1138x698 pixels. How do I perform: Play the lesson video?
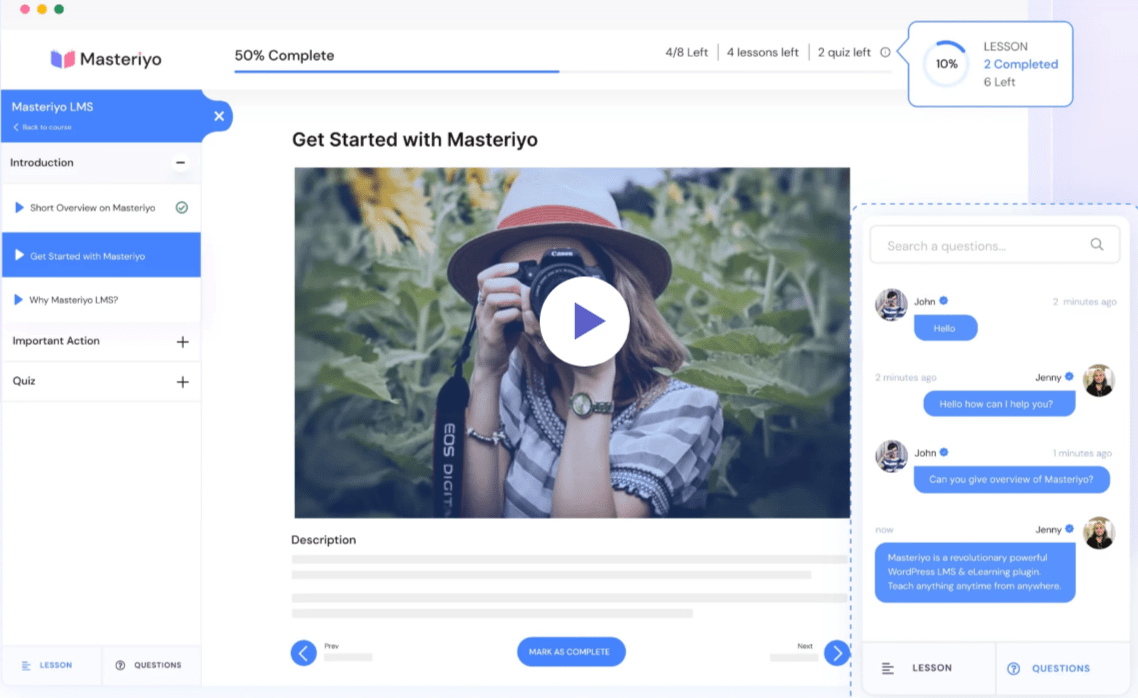(x=585, y=320)
